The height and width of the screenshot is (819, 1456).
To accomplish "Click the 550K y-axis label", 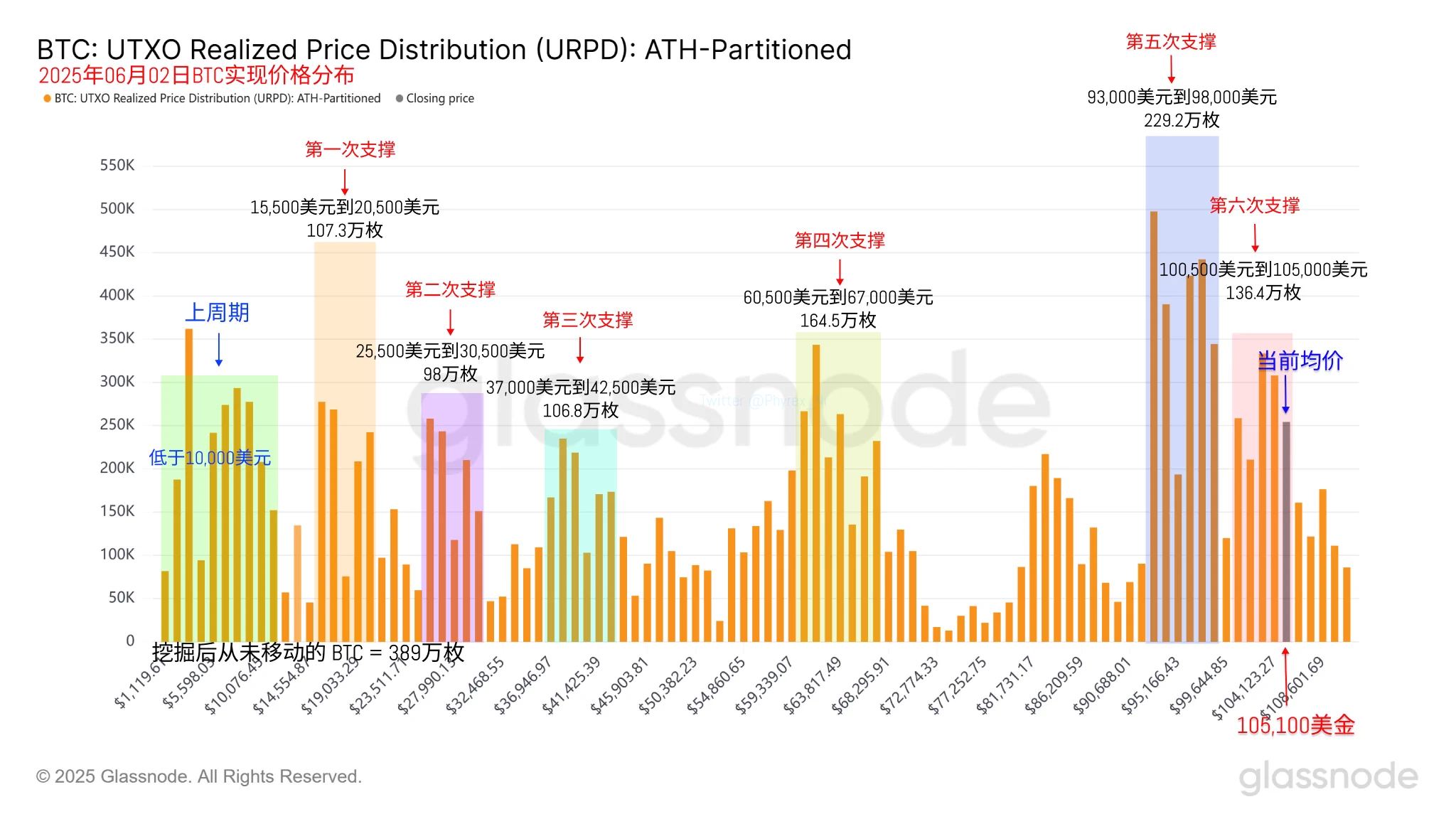I will click(117, 166).
